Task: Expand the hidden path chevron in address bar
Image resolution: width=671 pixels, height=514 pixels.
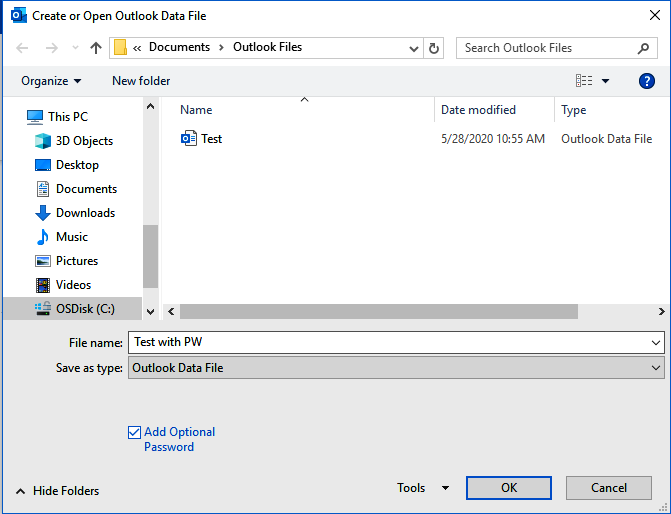Action: [137, 48]
